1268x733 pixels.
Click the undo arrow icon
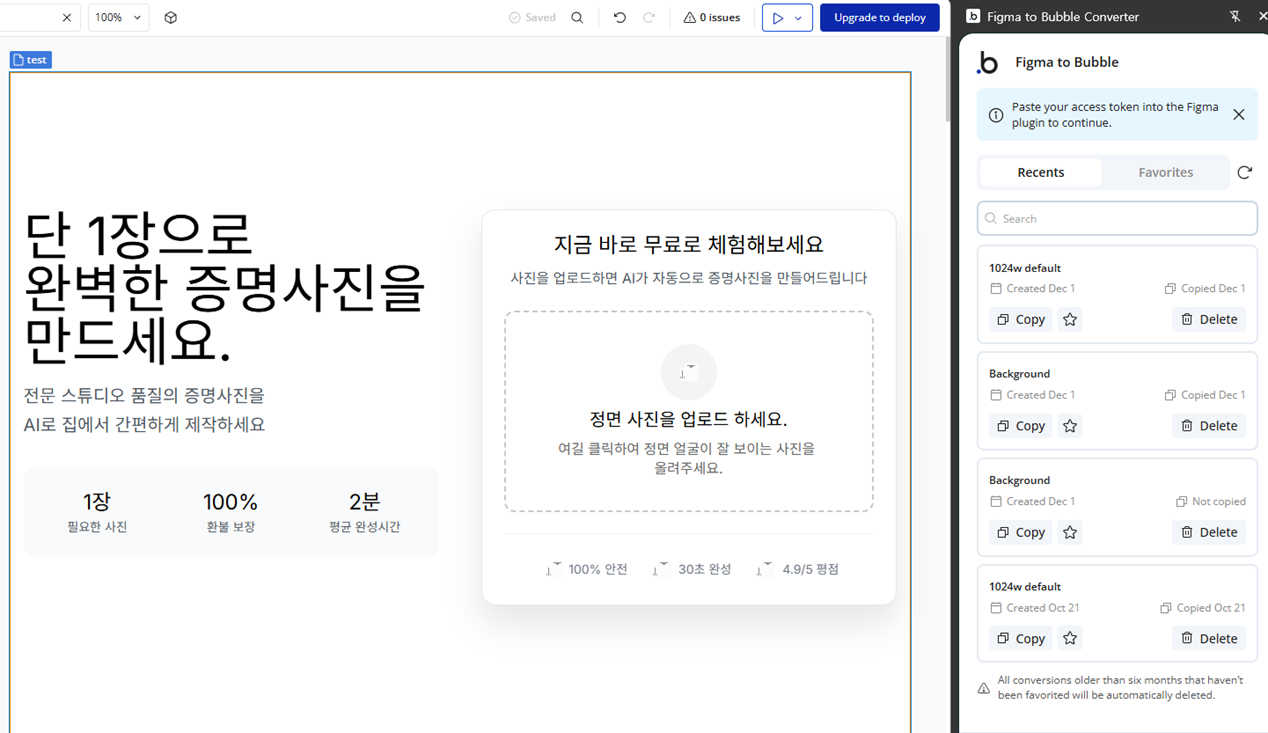coord(619,18)
